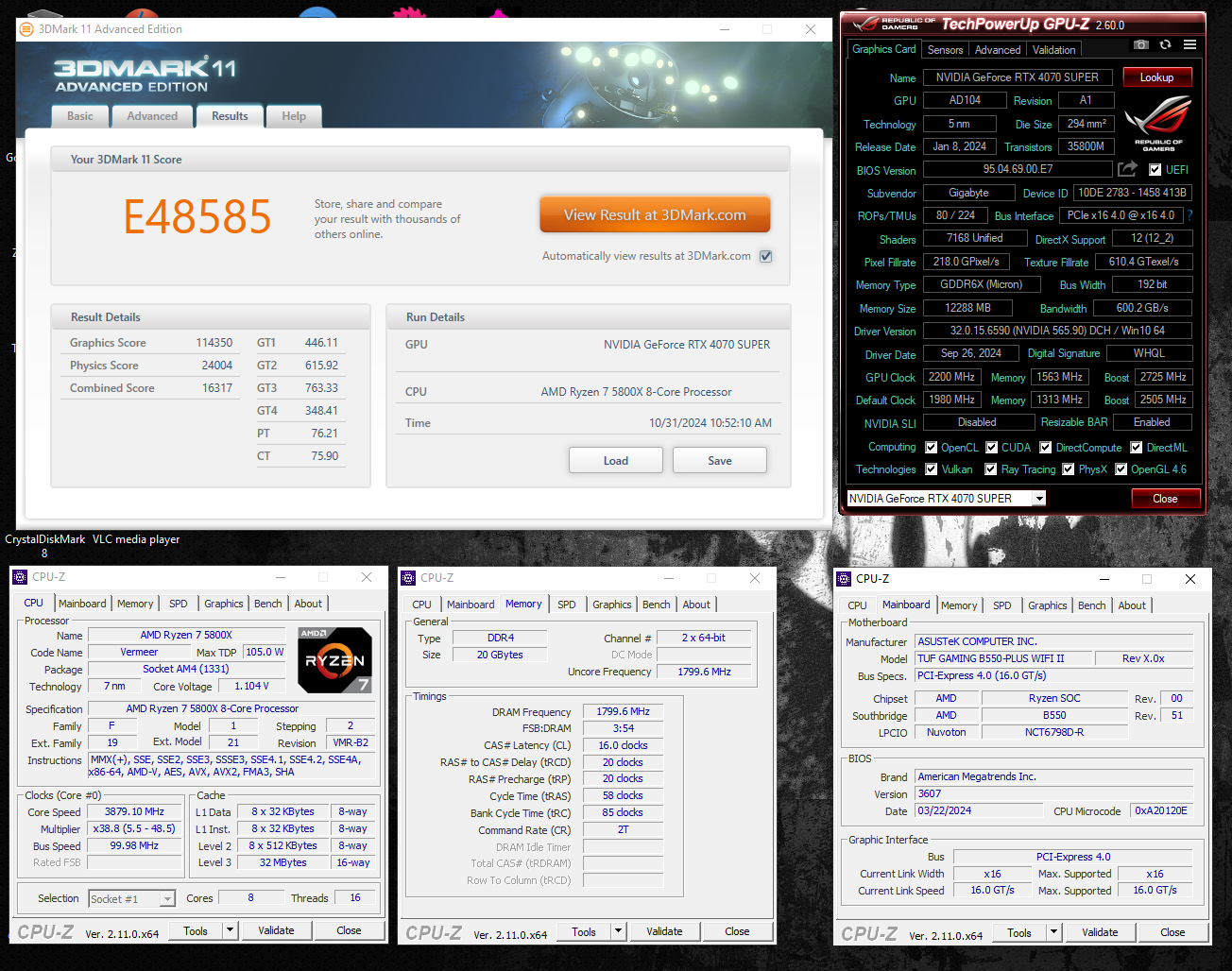Click the Load button in Run Details

coord(616,461)
